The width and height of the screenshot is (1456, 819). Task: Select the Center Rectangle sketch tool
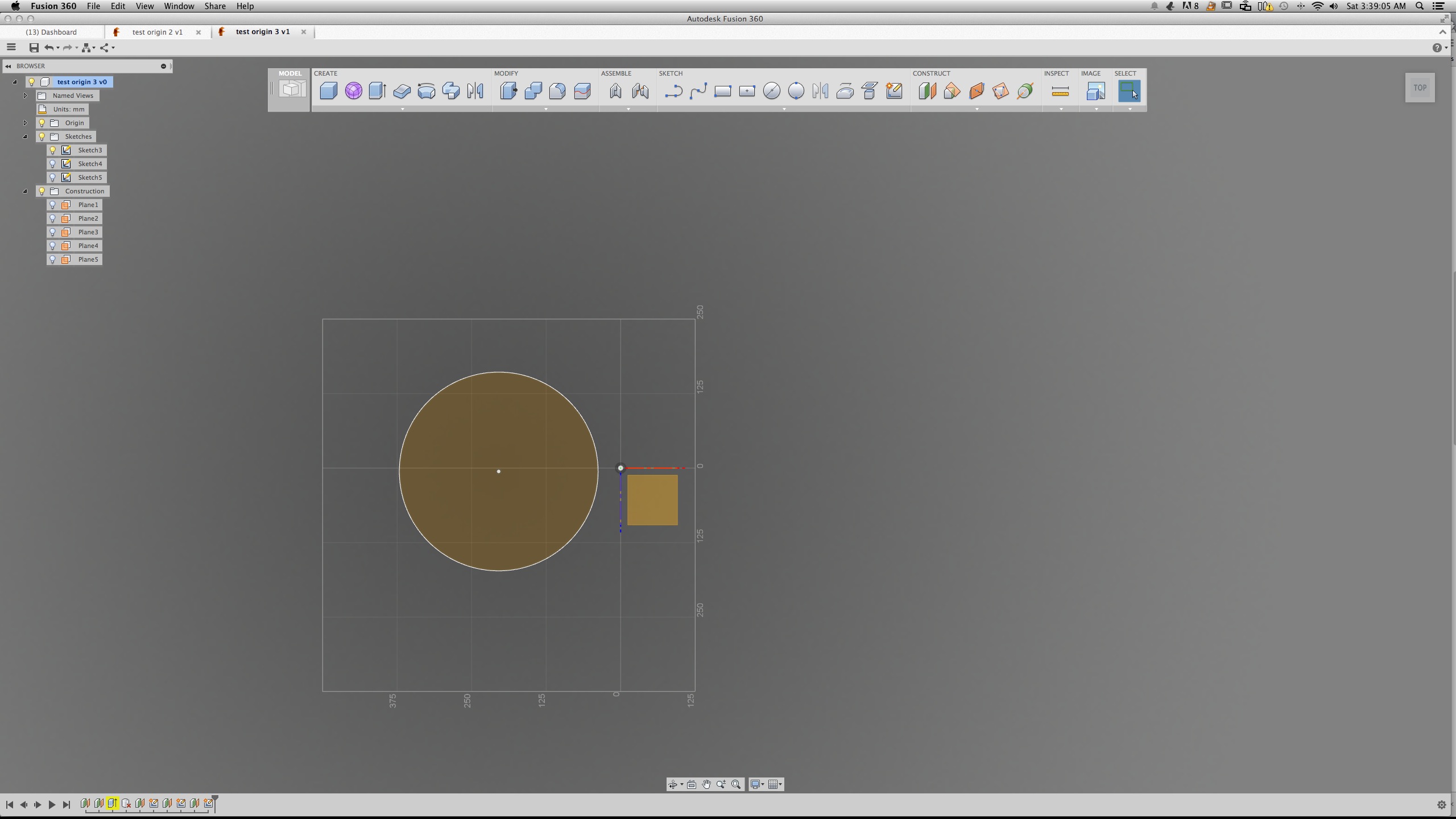pos(747,91)
